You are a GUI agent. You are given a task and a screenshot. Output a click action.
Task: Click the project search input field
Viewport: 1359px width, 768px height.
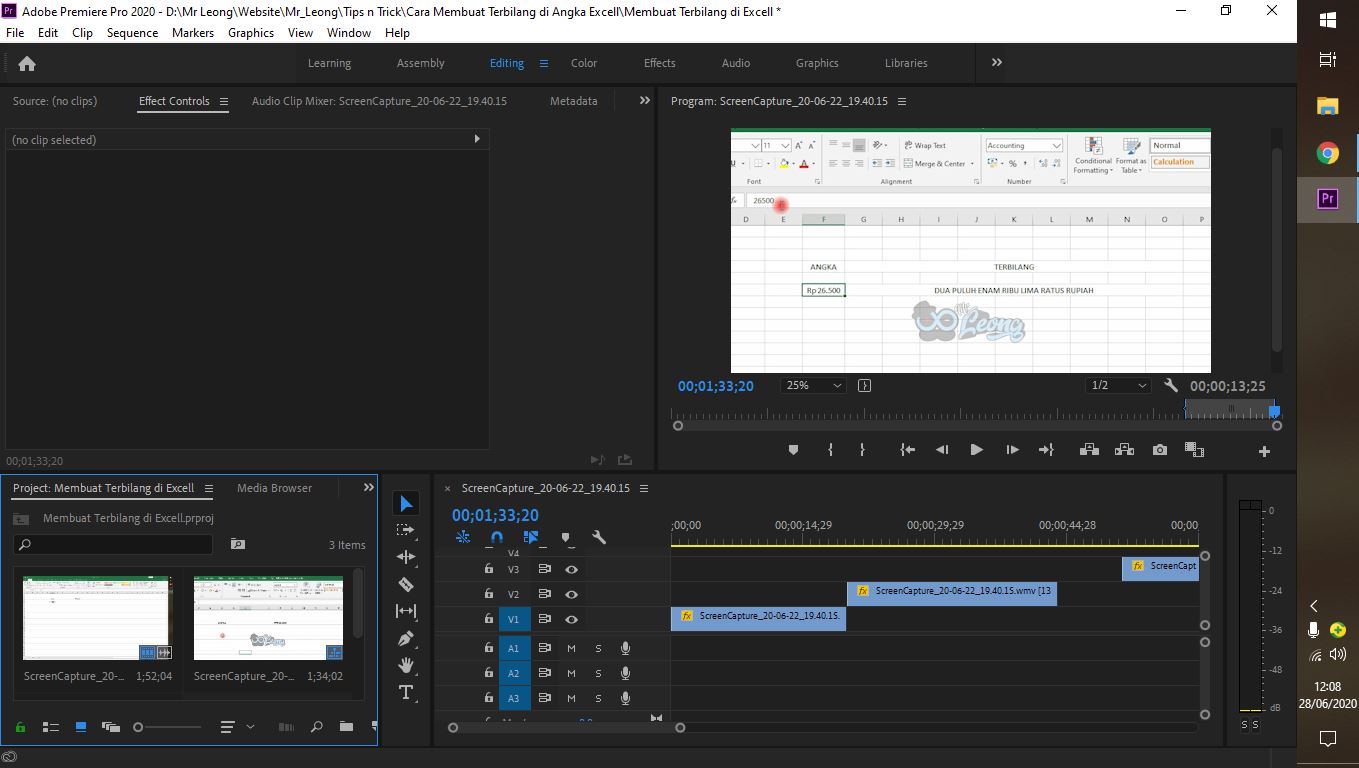[113, 544]
